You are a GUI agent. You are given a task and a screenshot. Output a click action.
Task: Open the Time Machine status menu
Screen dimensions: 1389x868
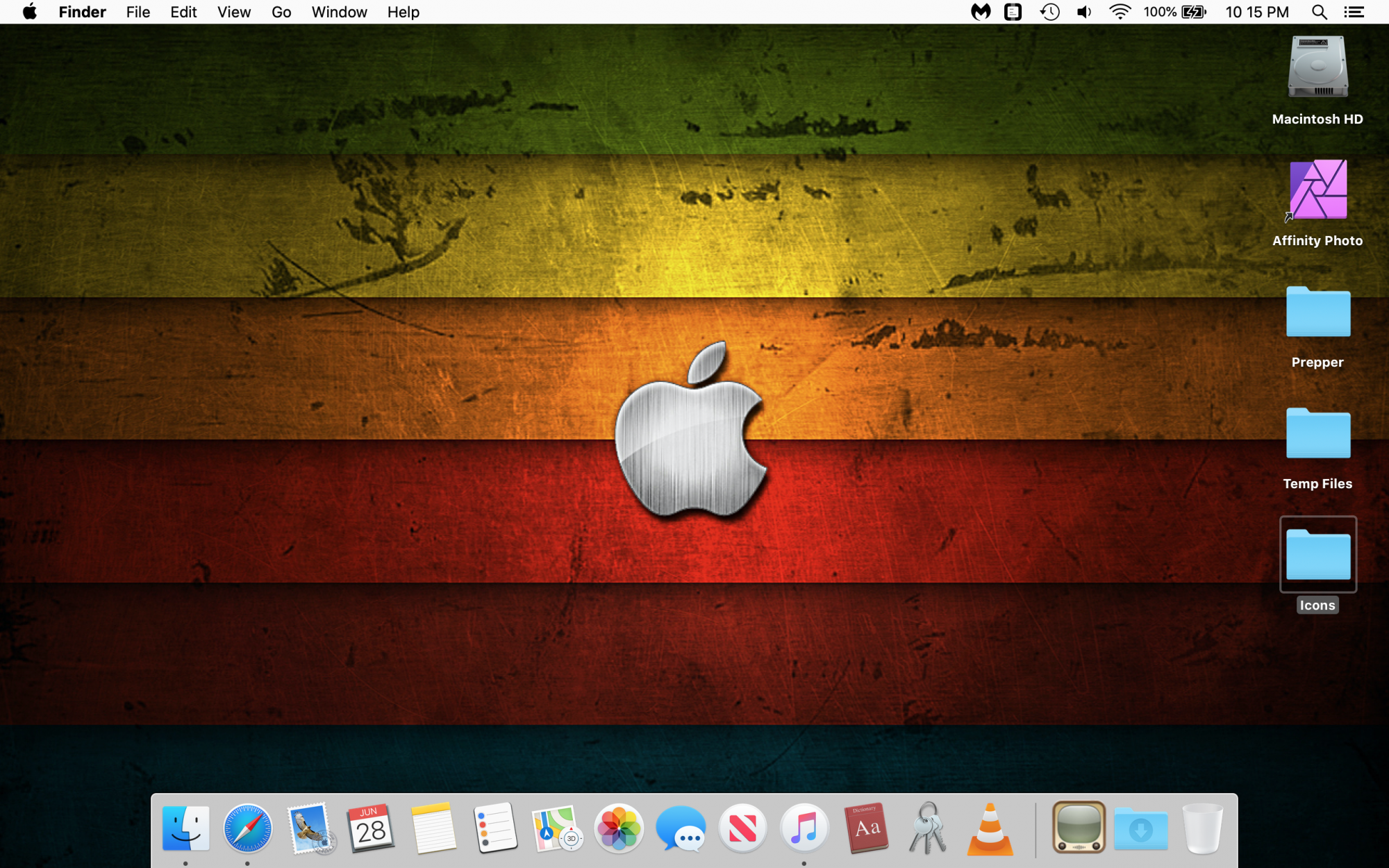point(1049,12)
